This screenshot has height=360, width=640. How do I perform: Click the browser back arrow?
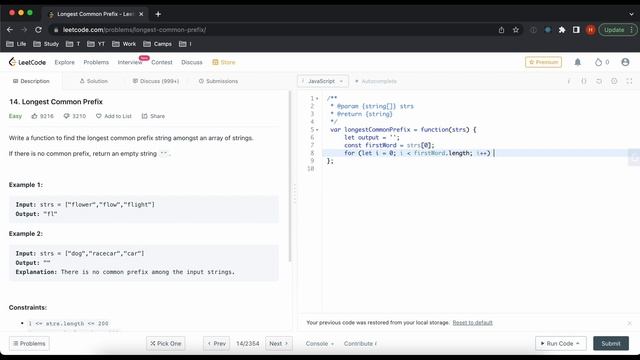[x=10, y=30]
